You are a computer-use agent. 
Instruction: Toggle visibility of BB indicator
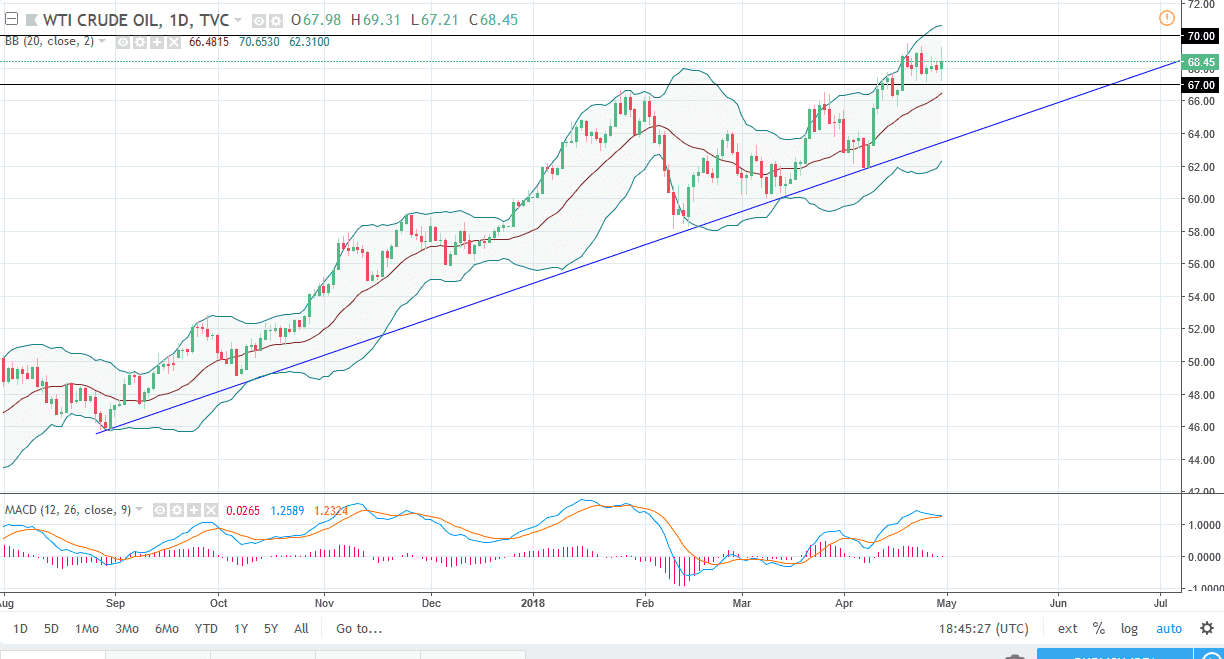(x=123, y=42)
